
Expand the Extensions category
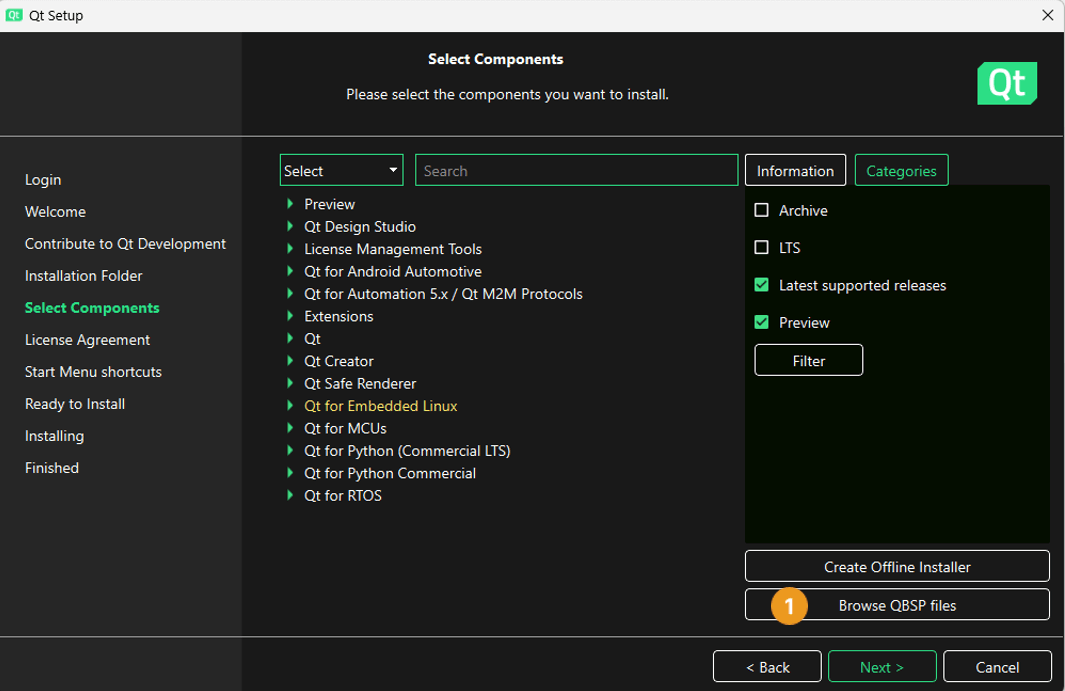pyautogui.click(x=288, y=316)
